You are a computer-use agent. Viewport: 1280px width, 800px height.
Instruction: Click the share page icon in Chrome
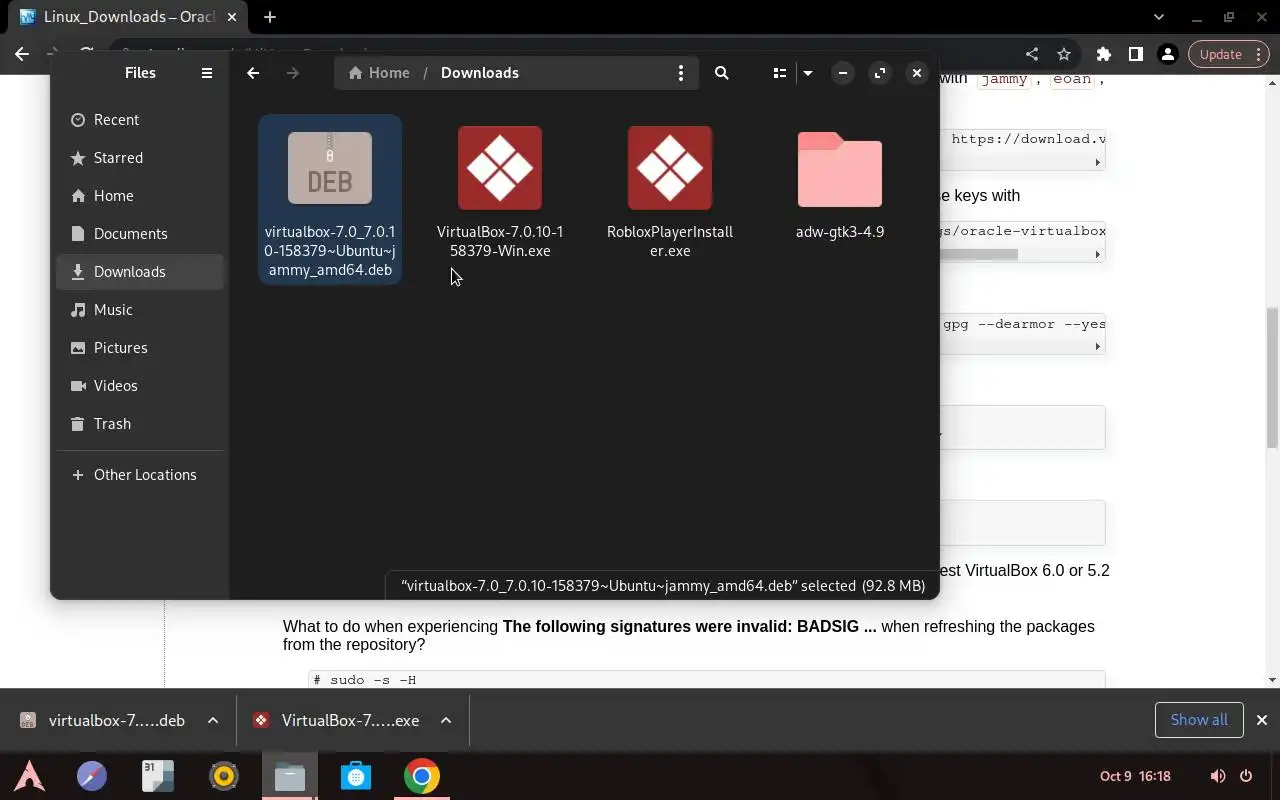click(1032, 54)
